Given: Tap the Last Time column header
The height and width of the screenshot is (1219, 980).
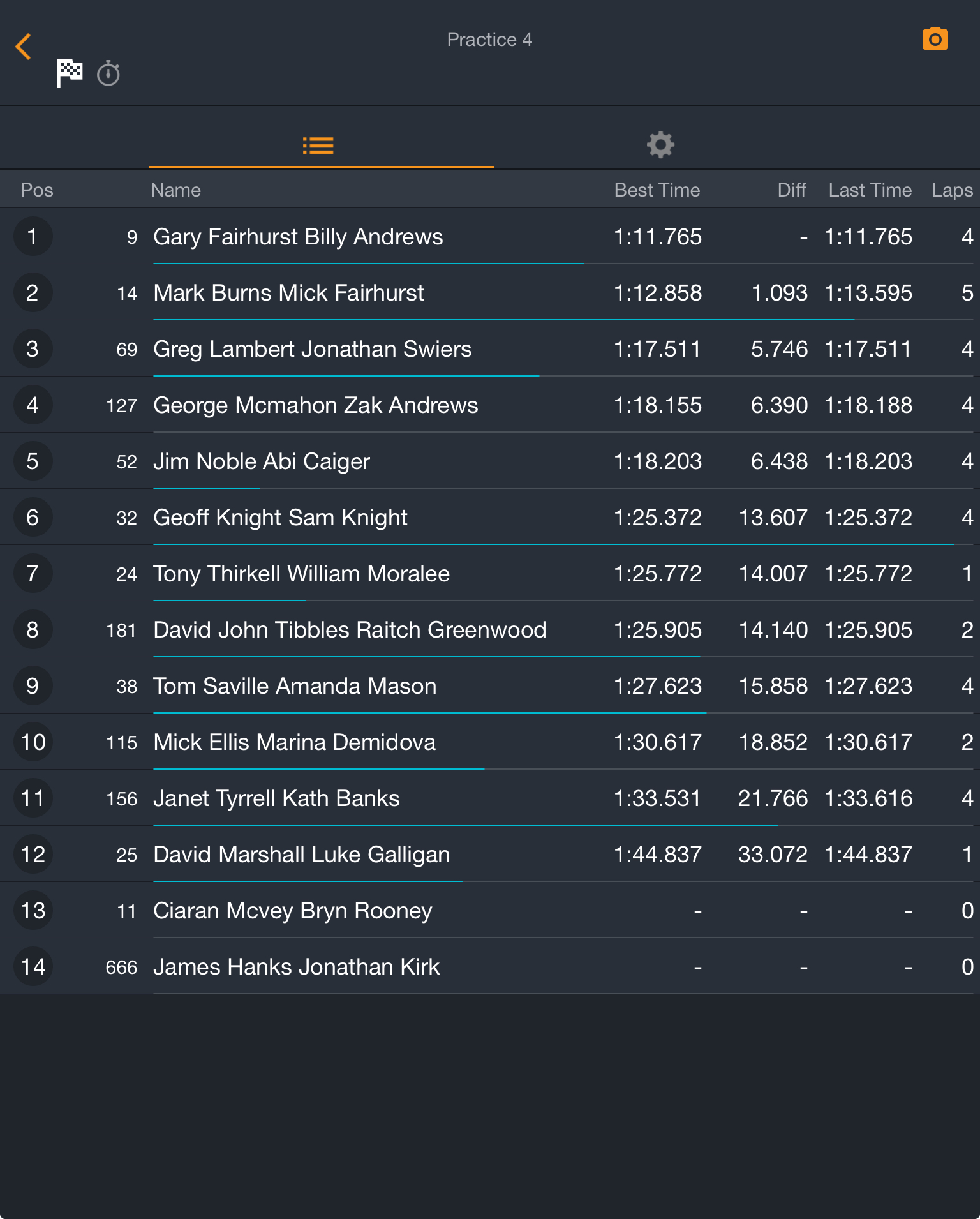Looking at the screenshot, I should coord(870,190).
